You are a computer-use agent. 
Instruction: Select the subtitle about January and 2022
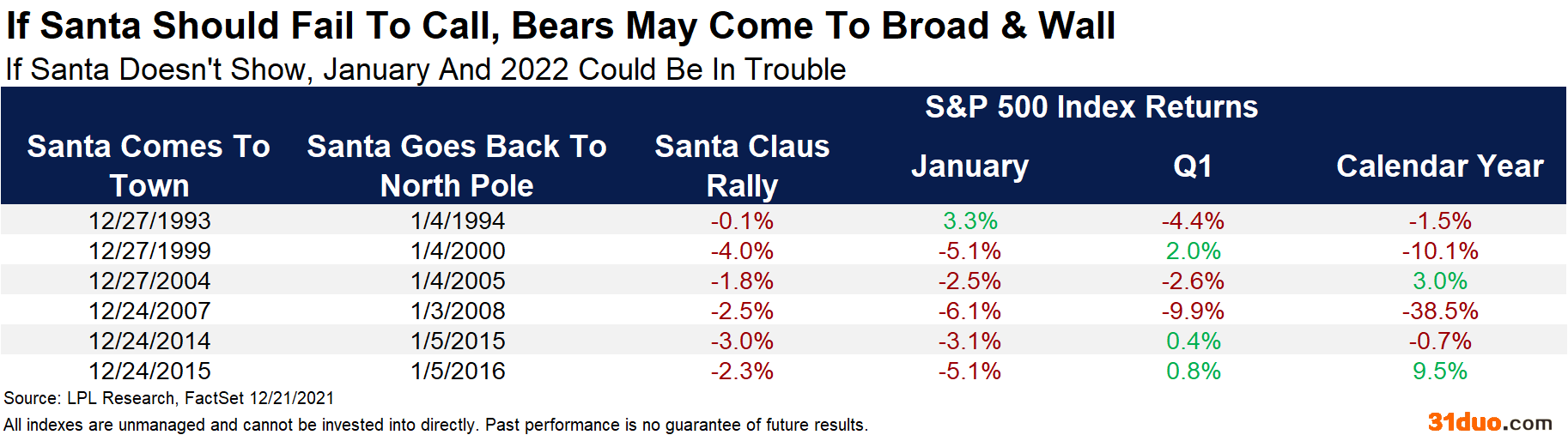(x=426, y=69)
